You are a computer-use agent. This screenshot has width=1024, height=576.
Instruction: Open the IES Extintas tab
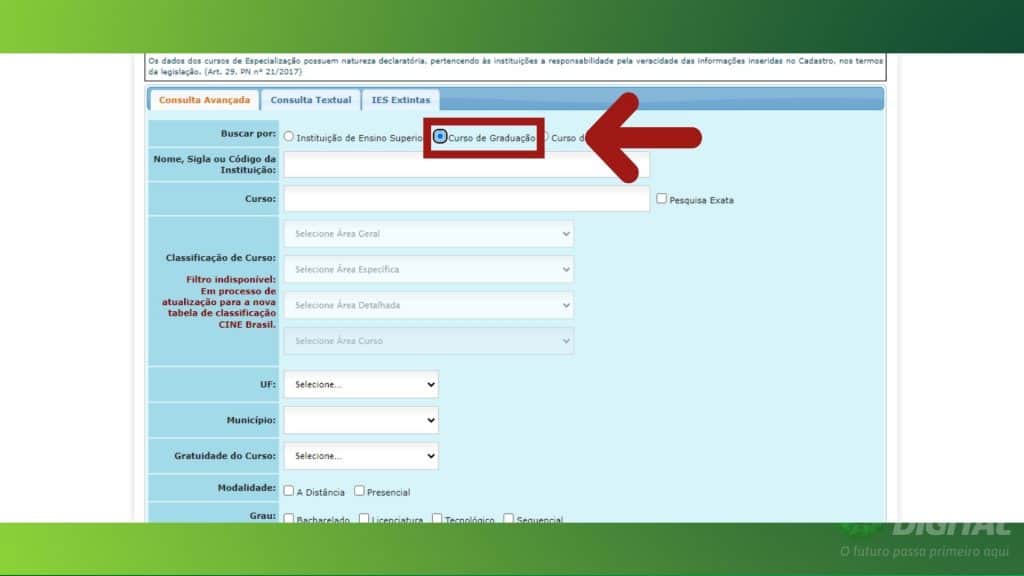click(400, 100)
